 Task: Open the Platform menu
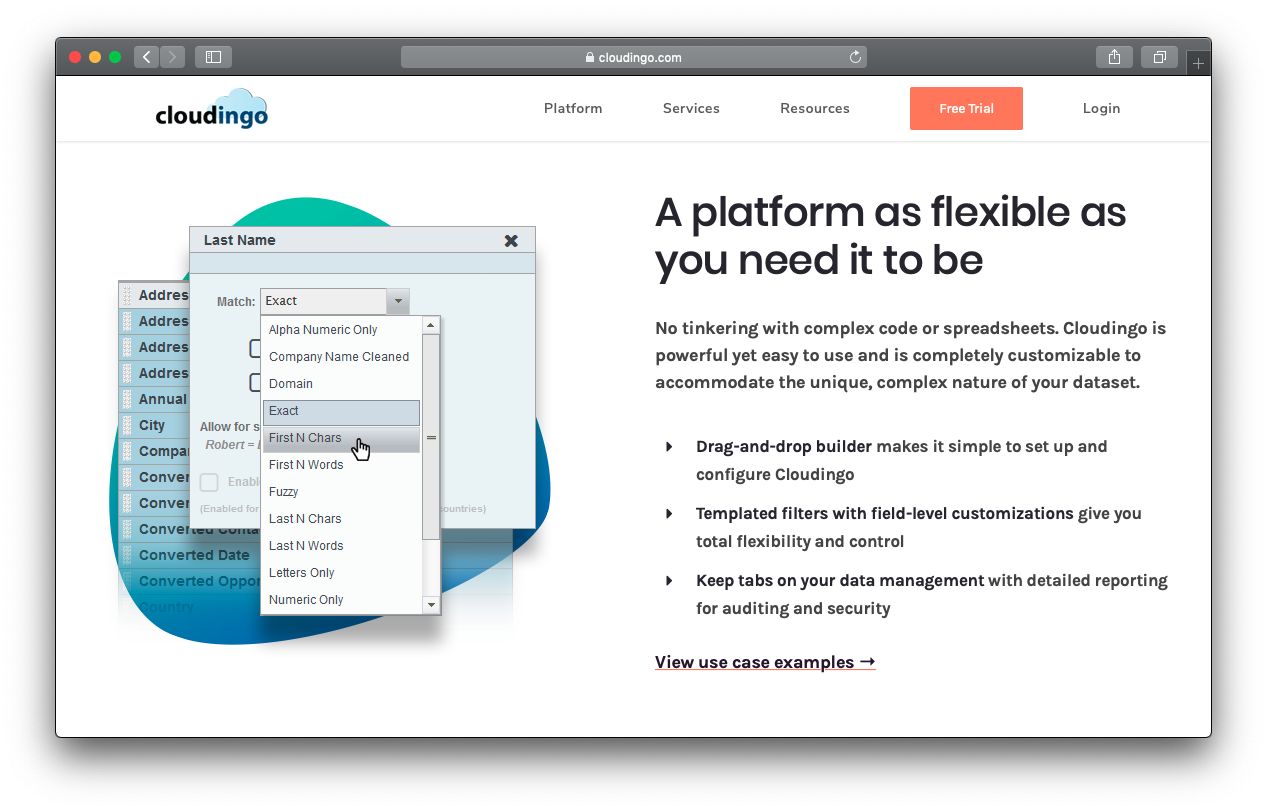click(573, 108)
